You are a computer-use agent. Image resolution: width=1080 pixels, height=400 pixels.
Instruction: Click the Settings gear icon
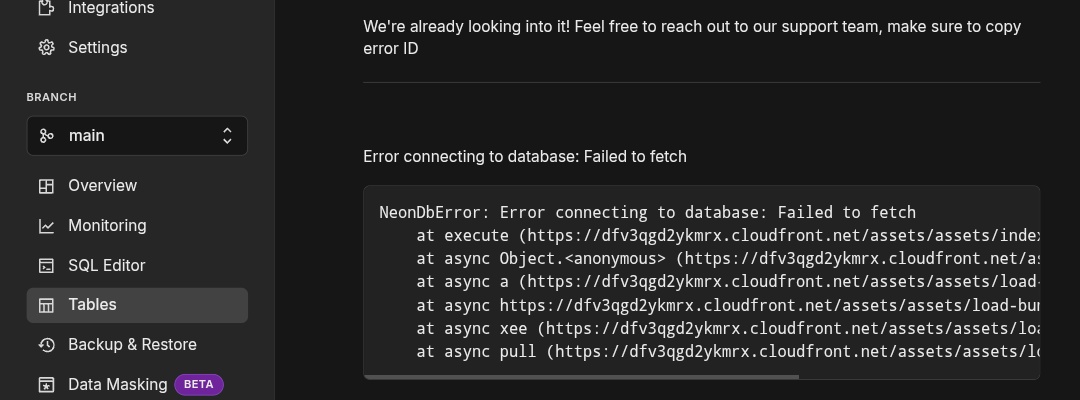[x=46, y=47]
